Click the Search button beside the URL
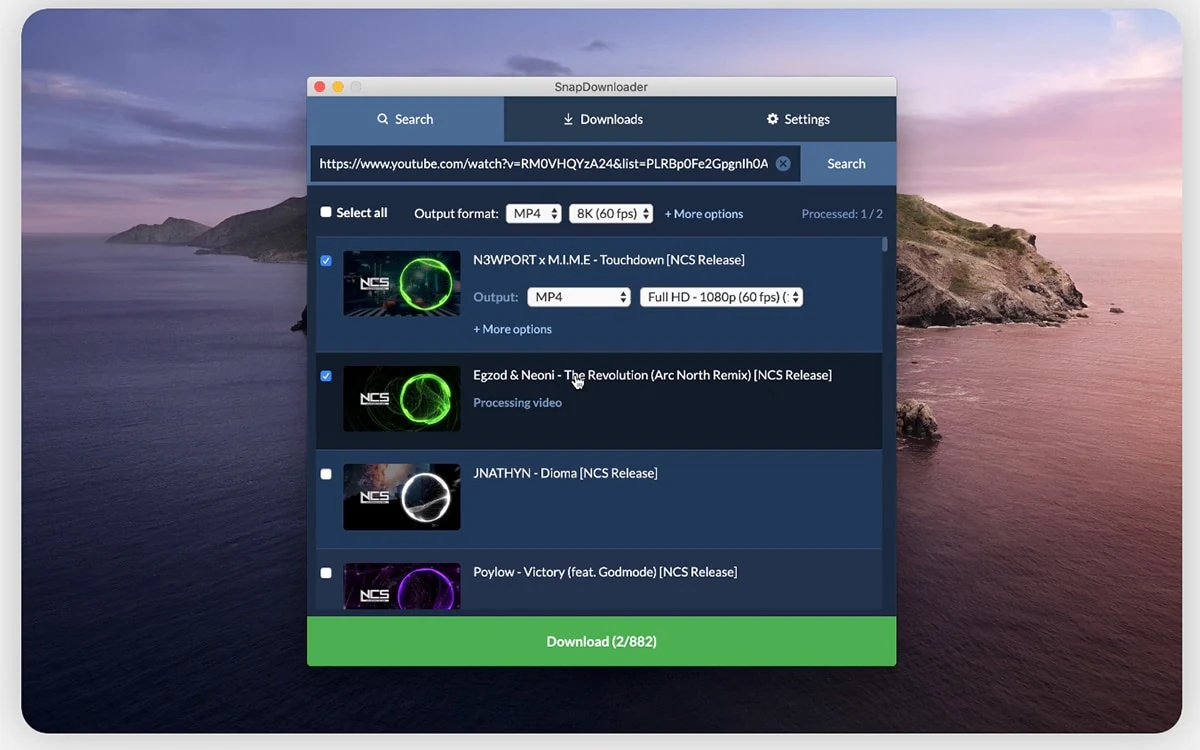Screen dimensions: 1200x750 click(x=846, y=164)
